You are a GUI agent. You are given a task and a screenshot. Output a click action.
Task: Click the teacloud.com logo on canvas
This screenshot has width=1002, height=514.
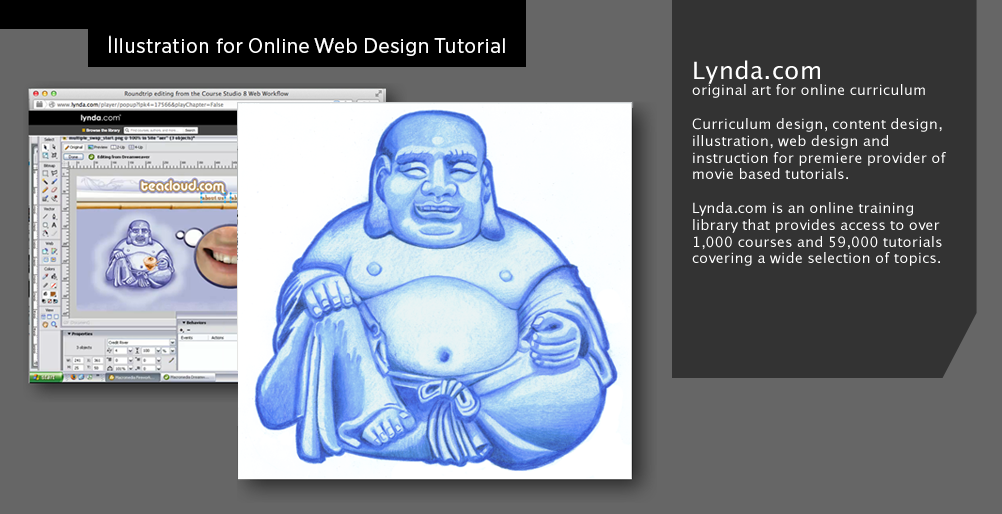click(182, 186)
